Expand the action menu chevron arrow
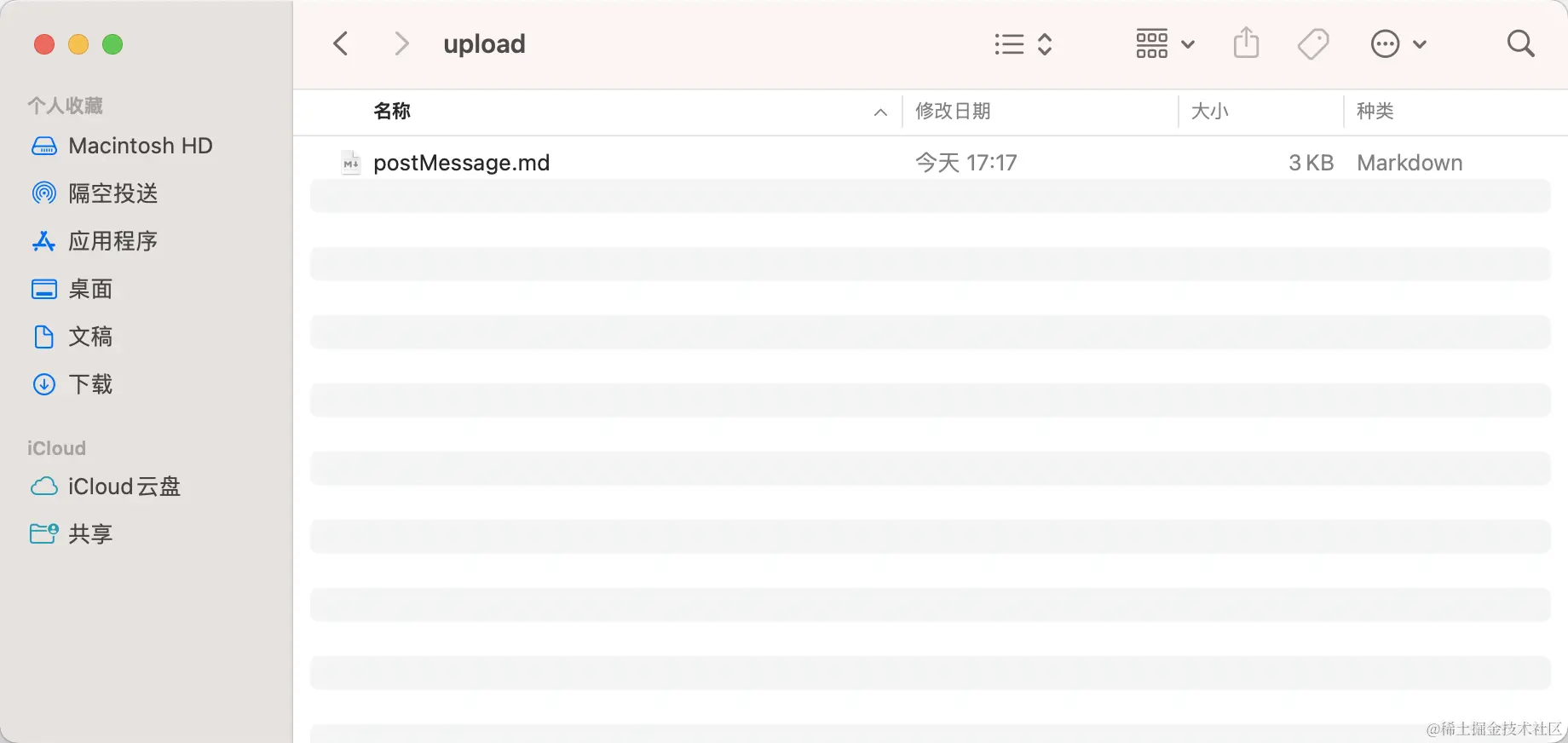 click(x=1420, y=44)
